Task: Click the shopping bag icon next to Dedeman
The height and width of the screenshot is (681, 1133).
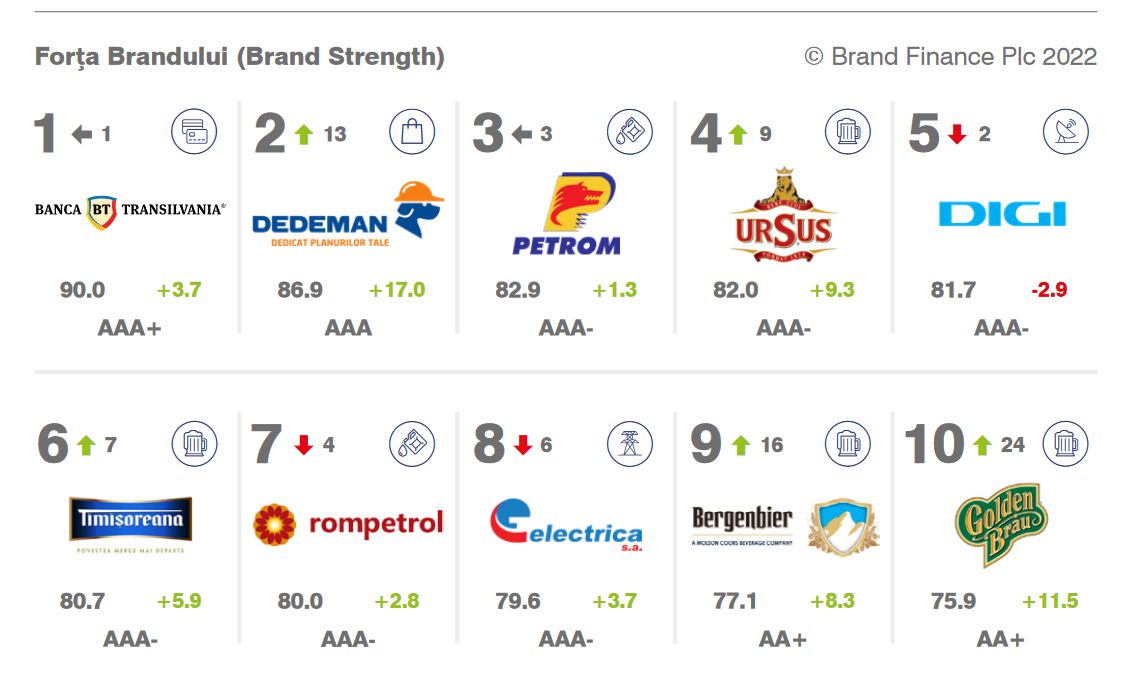Action: [412, 132]
